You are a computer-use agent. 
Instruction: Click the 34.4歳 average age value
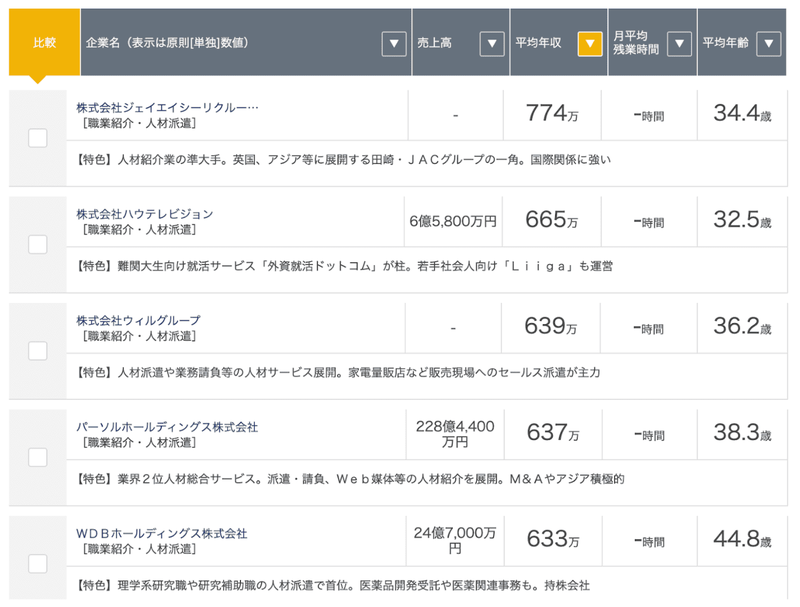[742, 113]
